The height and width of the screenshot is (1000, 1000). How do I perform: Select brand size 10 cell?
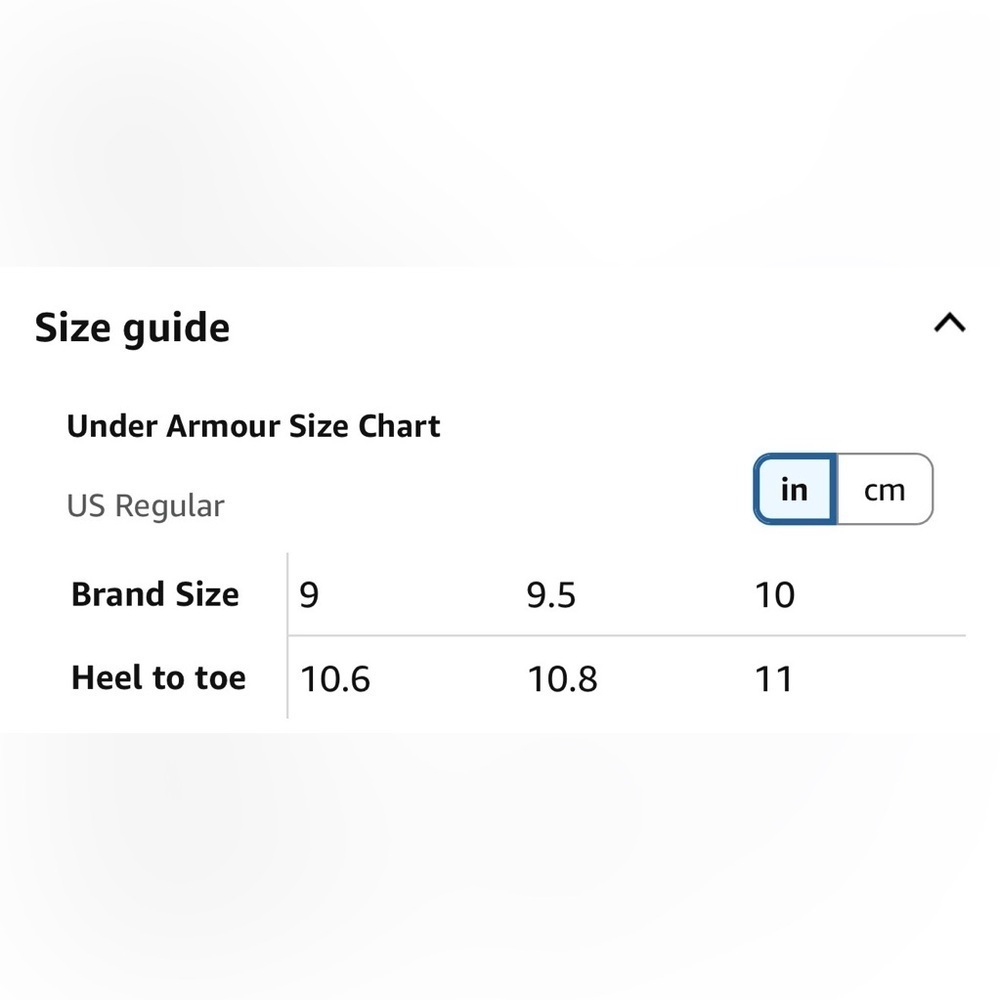tap(774, 595)
